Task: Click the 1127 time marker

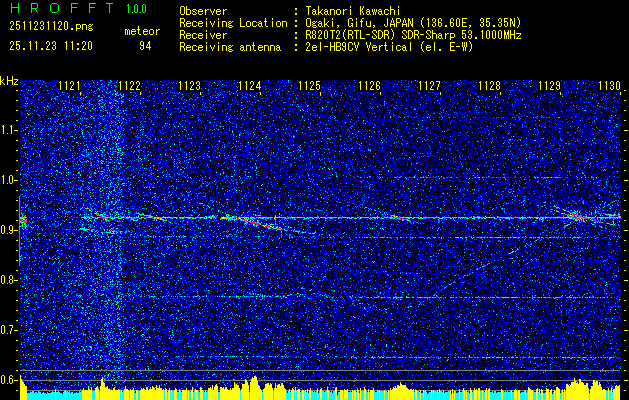Action: 429,86
